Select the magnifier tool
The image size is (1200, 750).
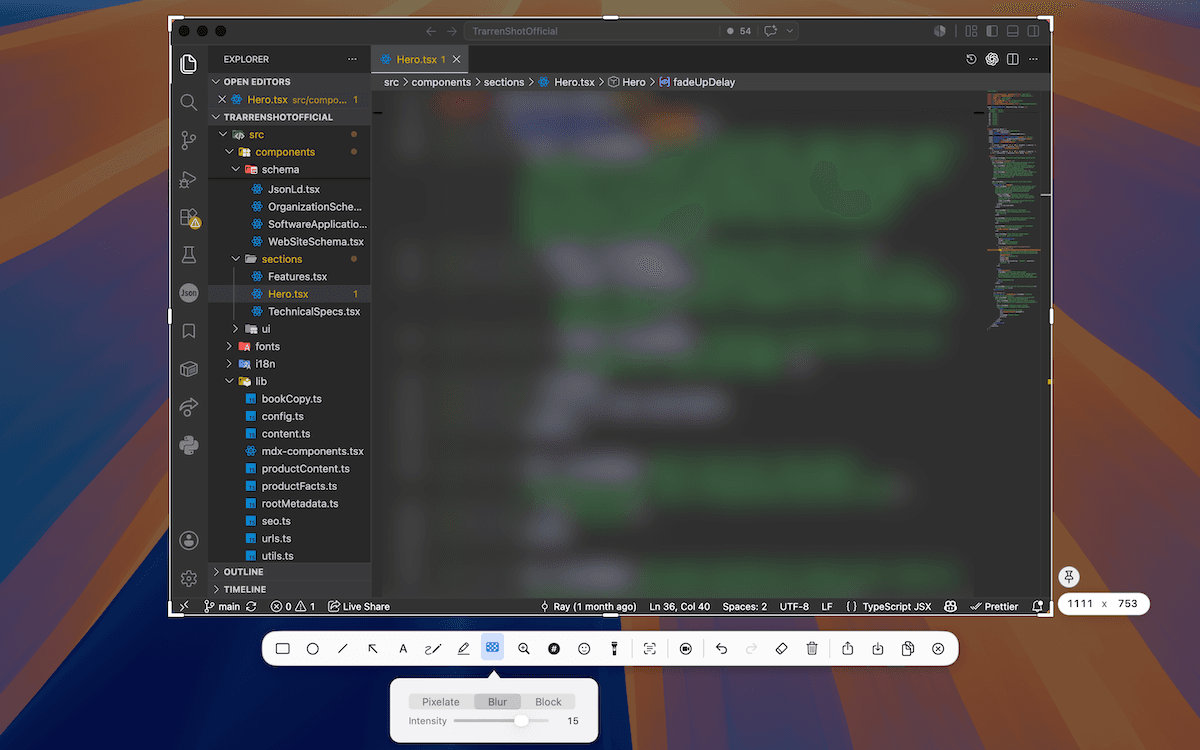click(x=524, y=649)
